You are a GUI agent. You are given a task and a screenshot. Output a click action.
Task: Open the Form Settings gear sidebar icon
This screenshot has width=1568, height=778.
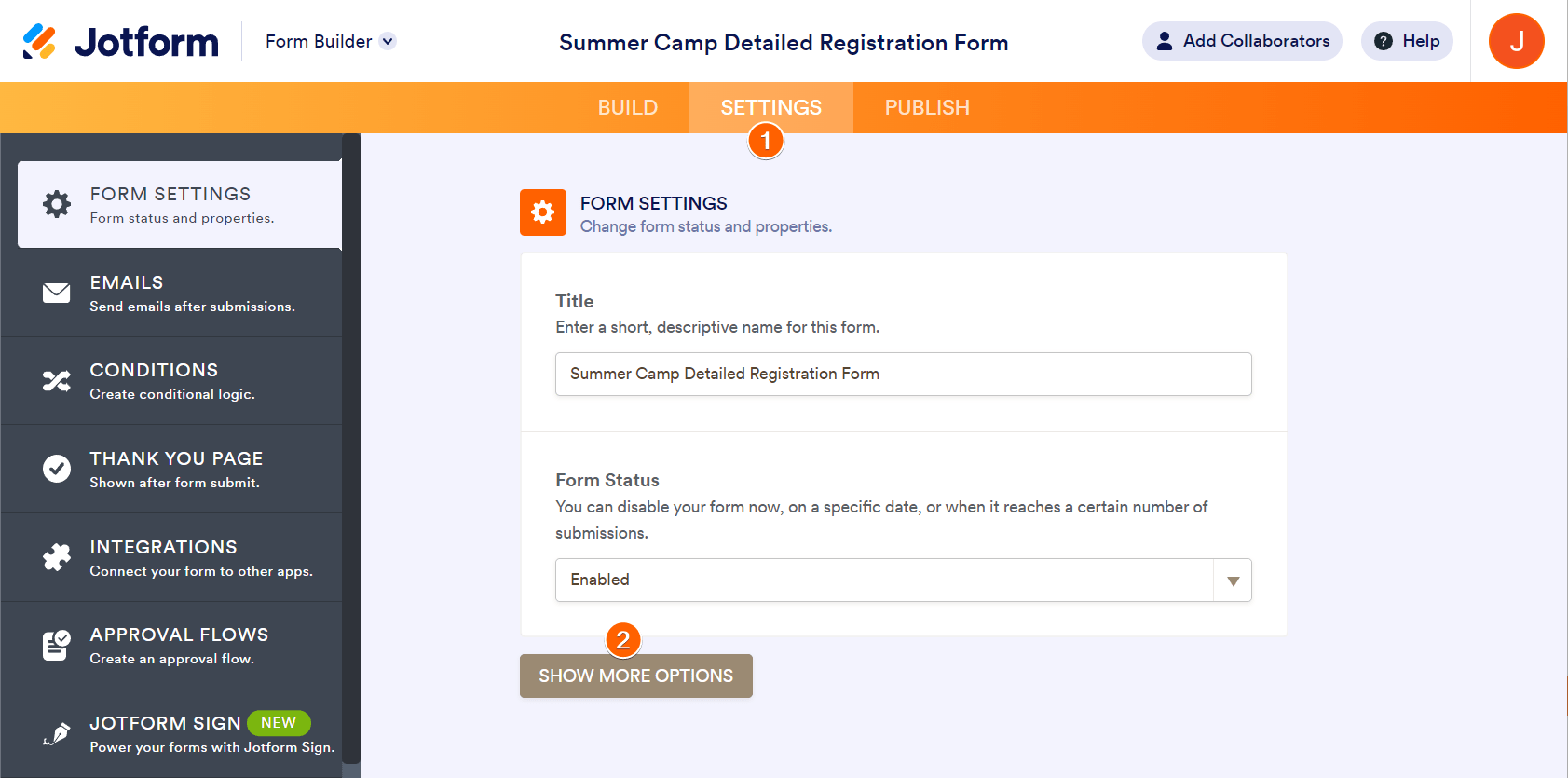pyautogui.click(x=57, y=204)
